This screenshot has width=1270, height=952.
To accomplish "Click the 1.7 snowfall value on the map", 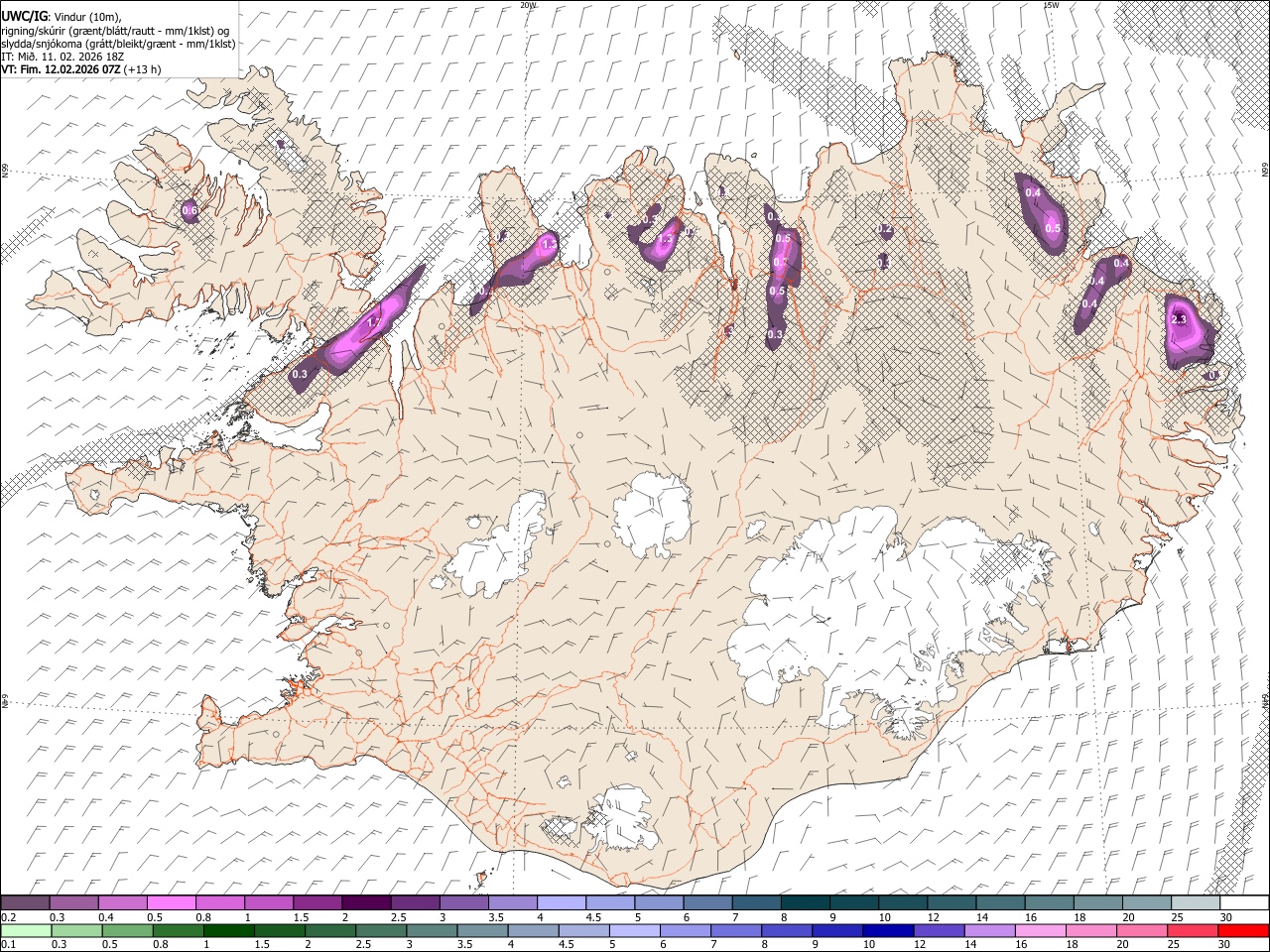I will pyautogui.click(x=374, y=322).
